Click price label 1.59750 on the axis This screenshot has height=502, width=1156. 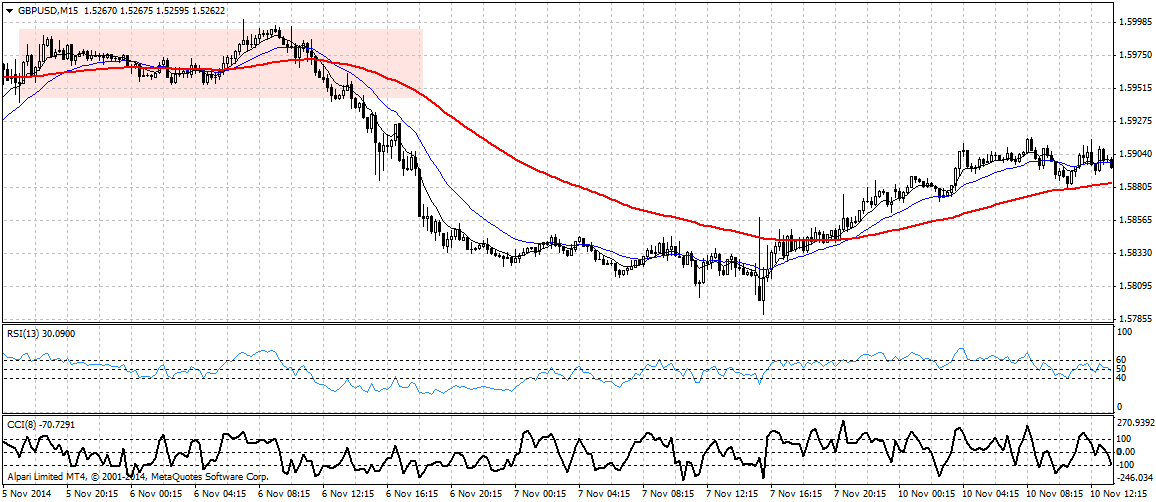[x=1134, y=55]
